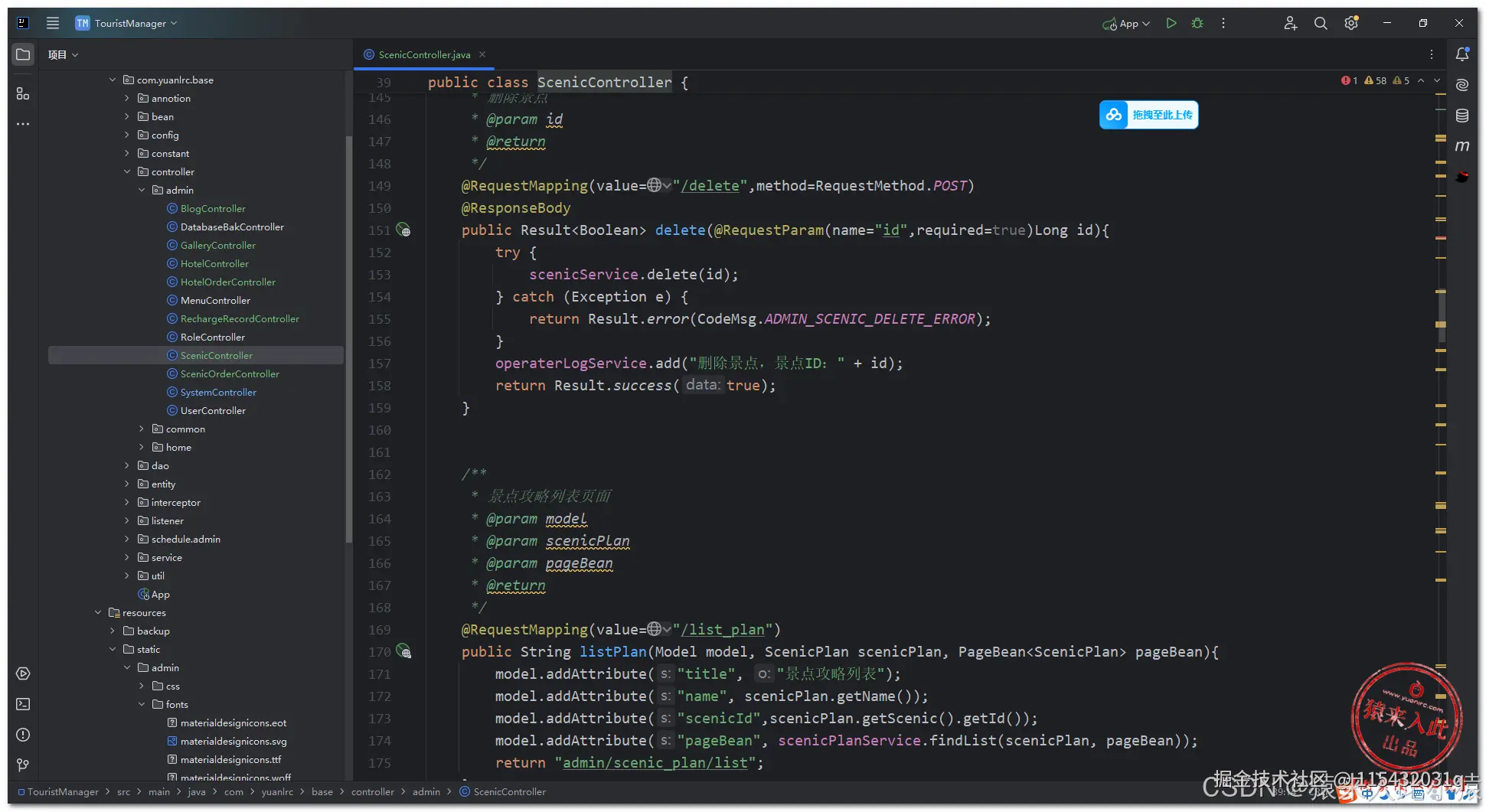
Task: Collapse the com.yuanlrc.base package
Action: point(113,80)
